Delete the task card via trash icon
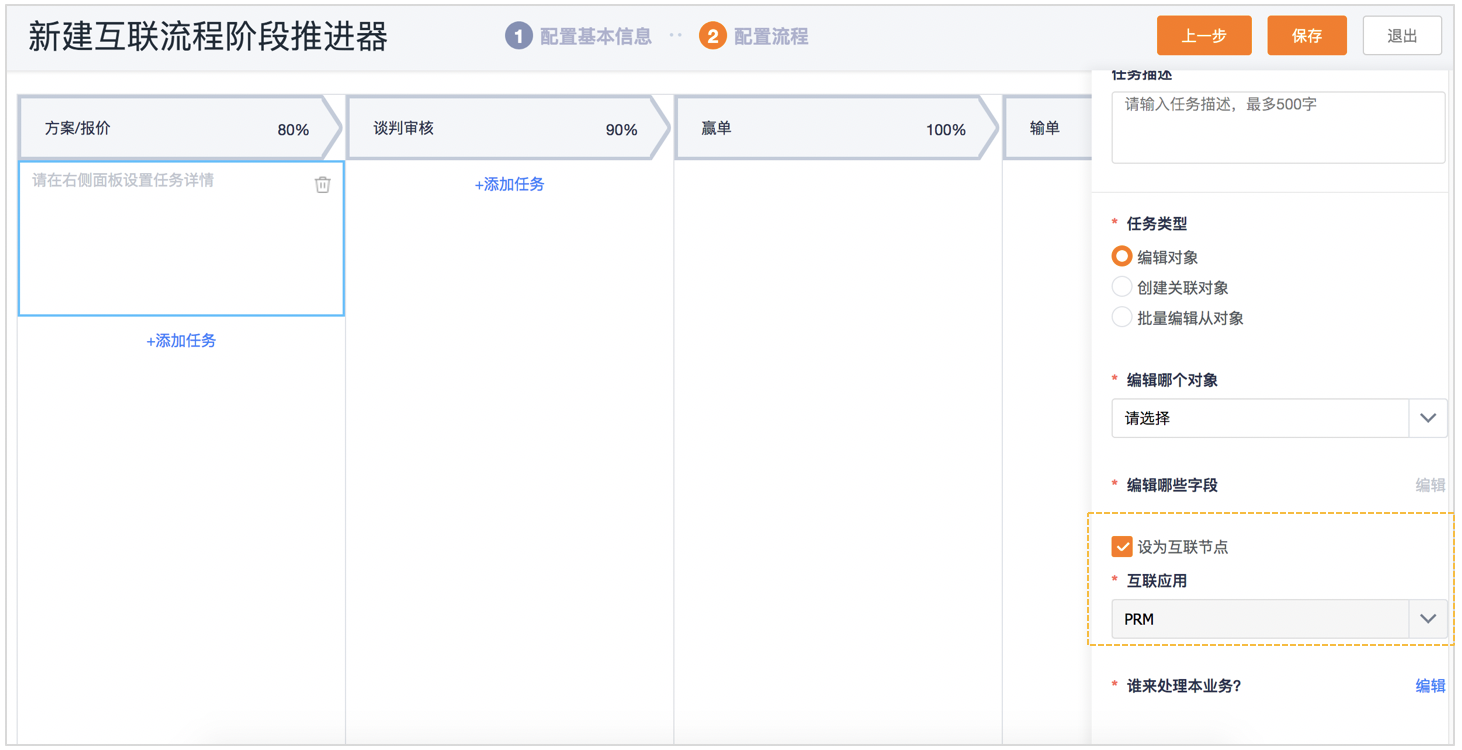The width and height of the screenshot is (1462, 750). 322,184
